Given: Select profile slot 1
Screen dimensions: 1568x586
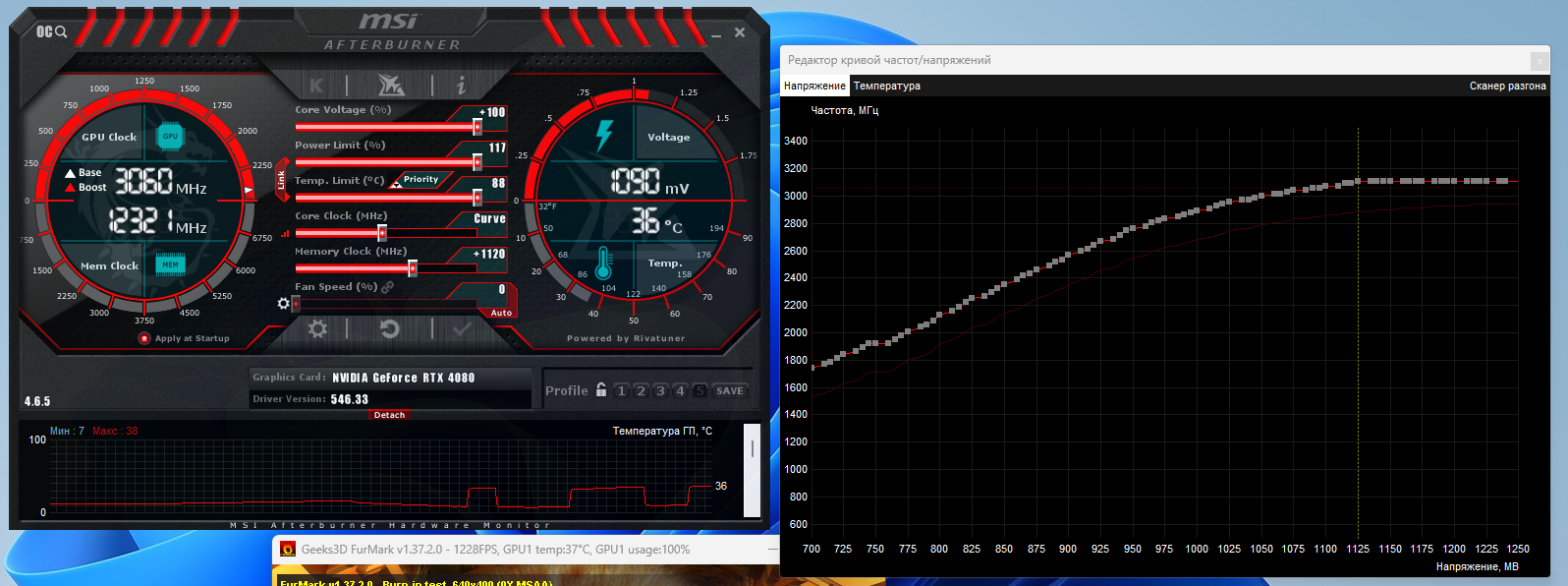Looking at the screenshot, I should (621, 390).
